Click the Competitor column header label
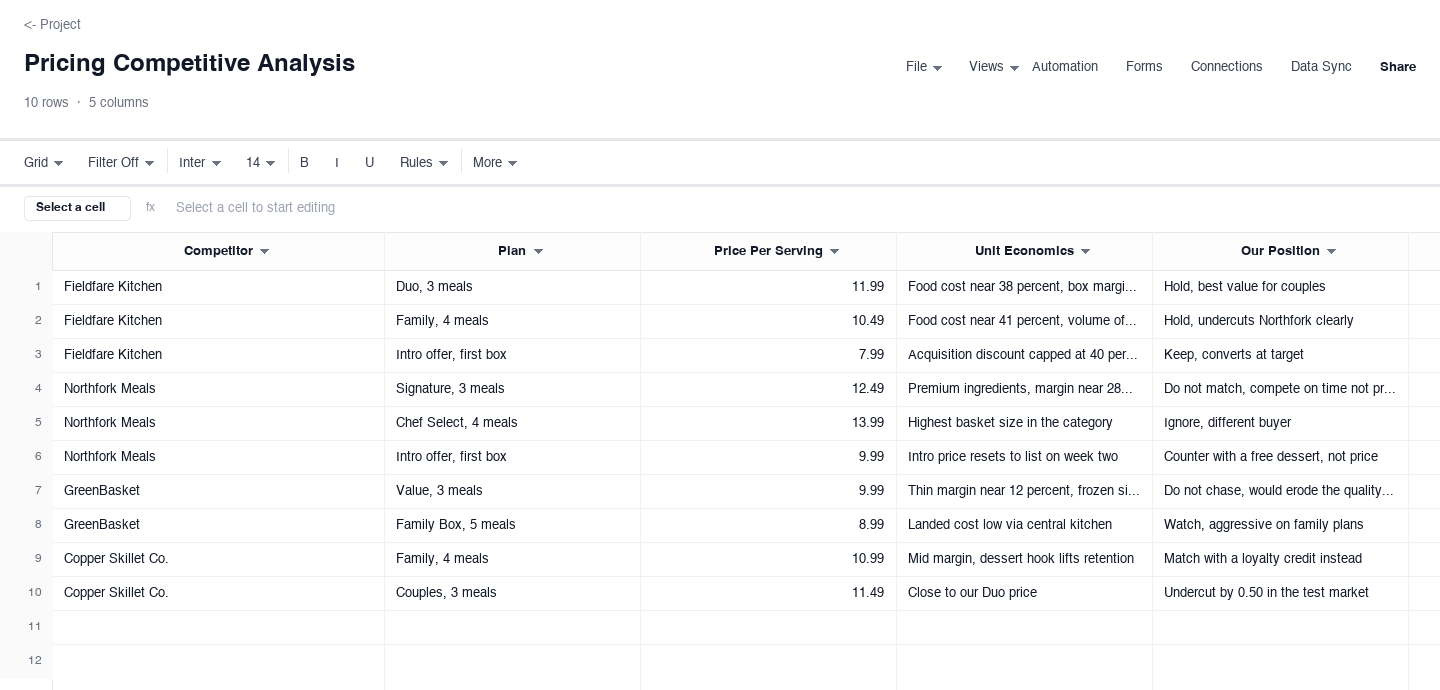 [218, 252]
